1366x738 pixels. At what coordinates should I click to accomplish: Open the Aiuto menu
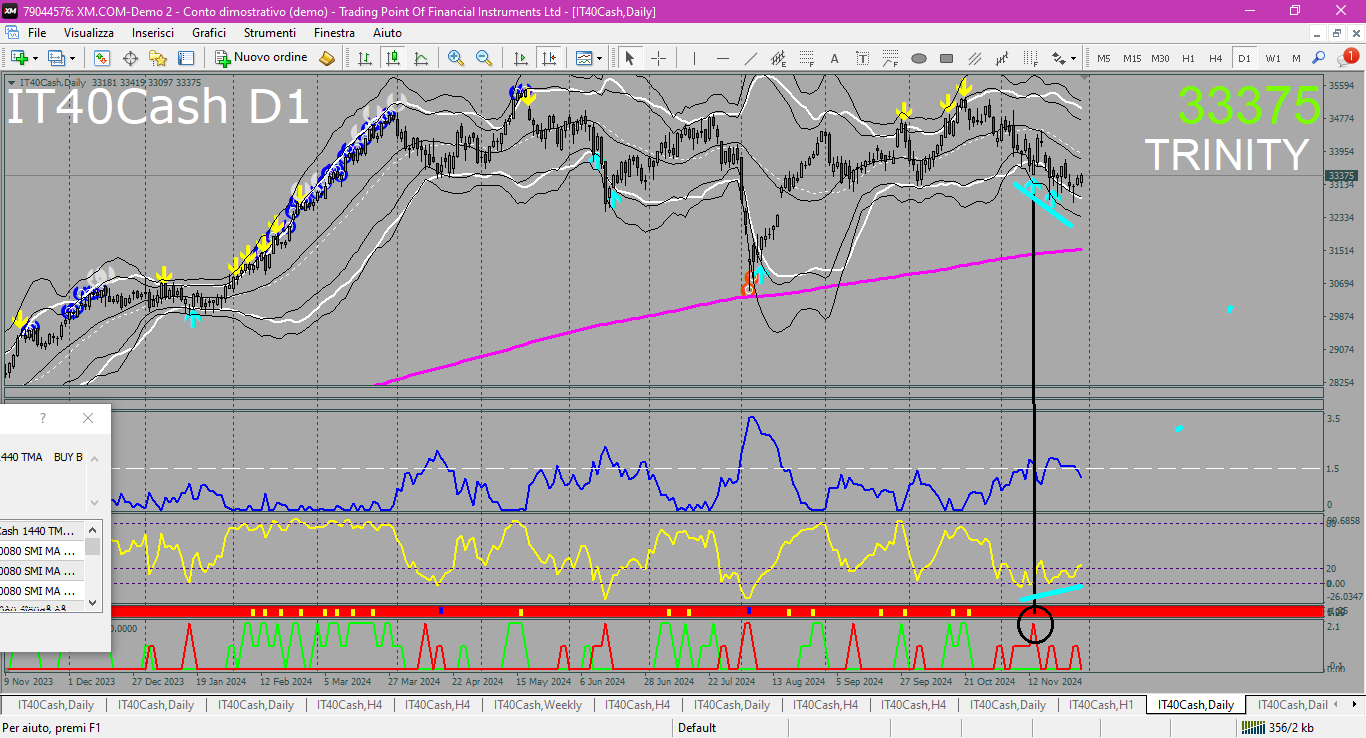click(387, 33)
